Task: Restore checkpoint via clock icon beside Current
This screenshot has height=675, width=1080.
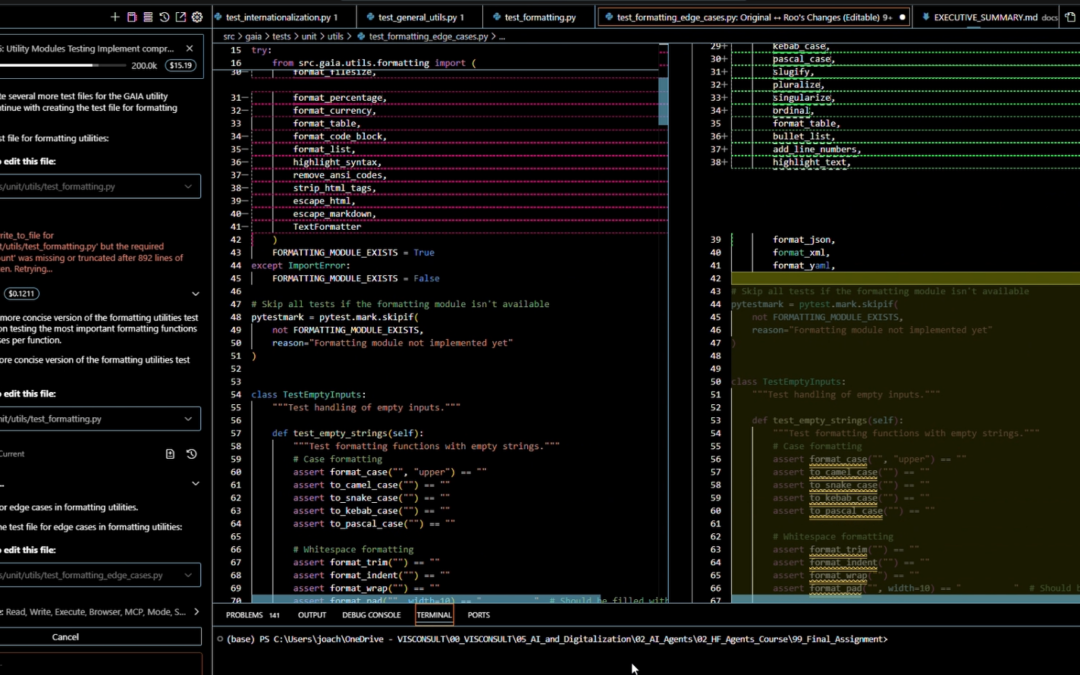Action: click(191, 454)
